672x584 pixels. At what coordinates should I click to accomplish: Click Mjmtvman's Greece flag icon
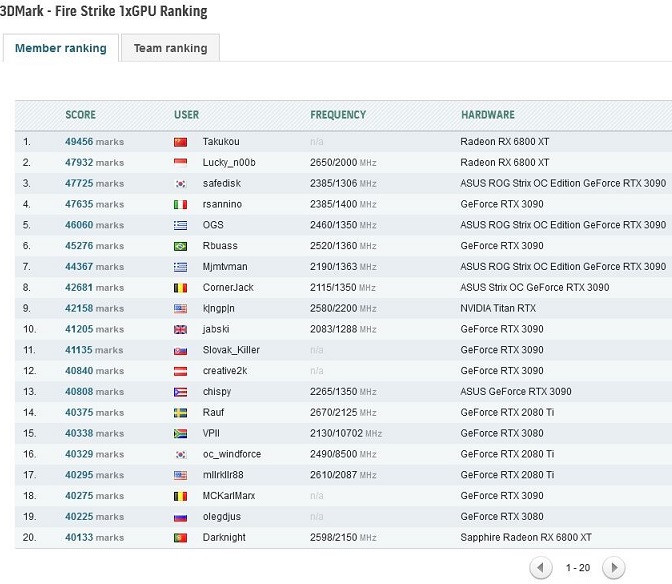tap(180, 267)
